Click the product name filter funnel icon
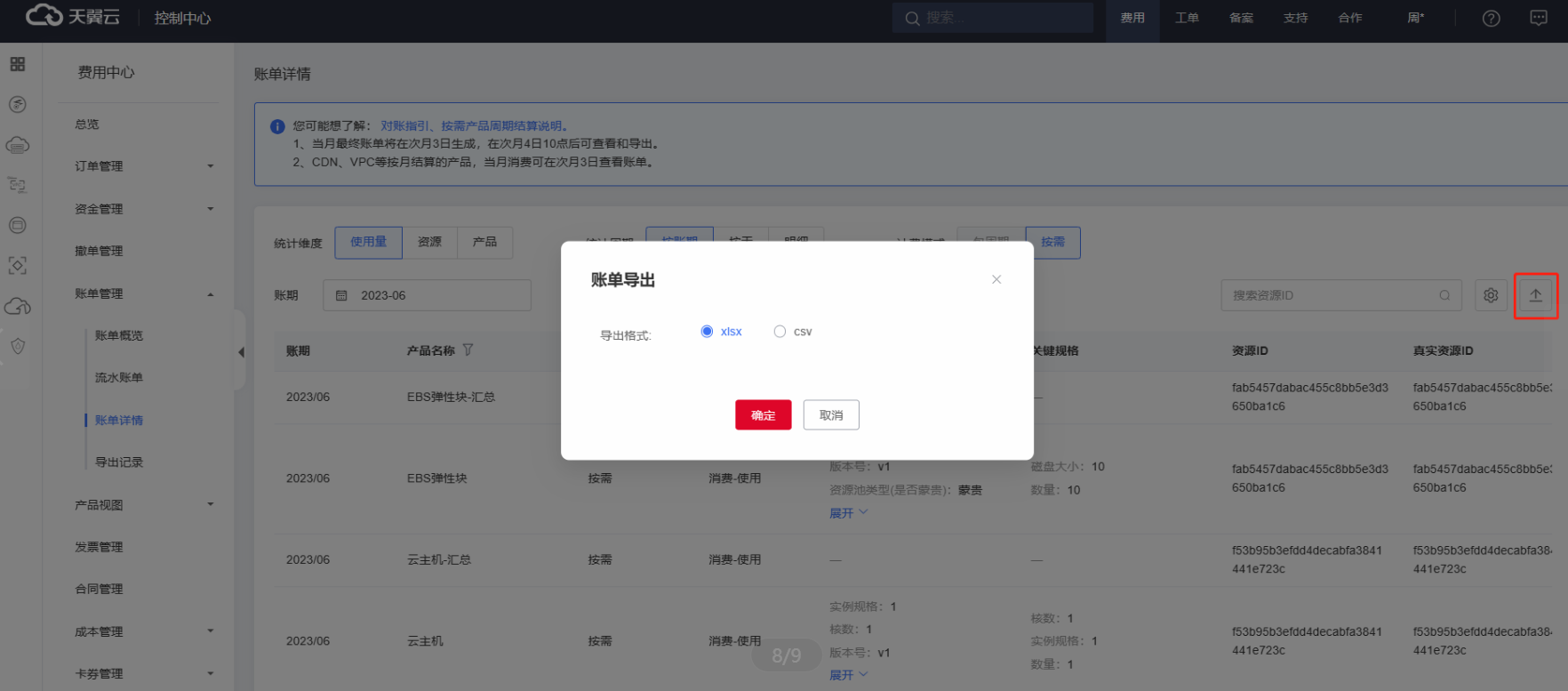 [x=468, y=350]
